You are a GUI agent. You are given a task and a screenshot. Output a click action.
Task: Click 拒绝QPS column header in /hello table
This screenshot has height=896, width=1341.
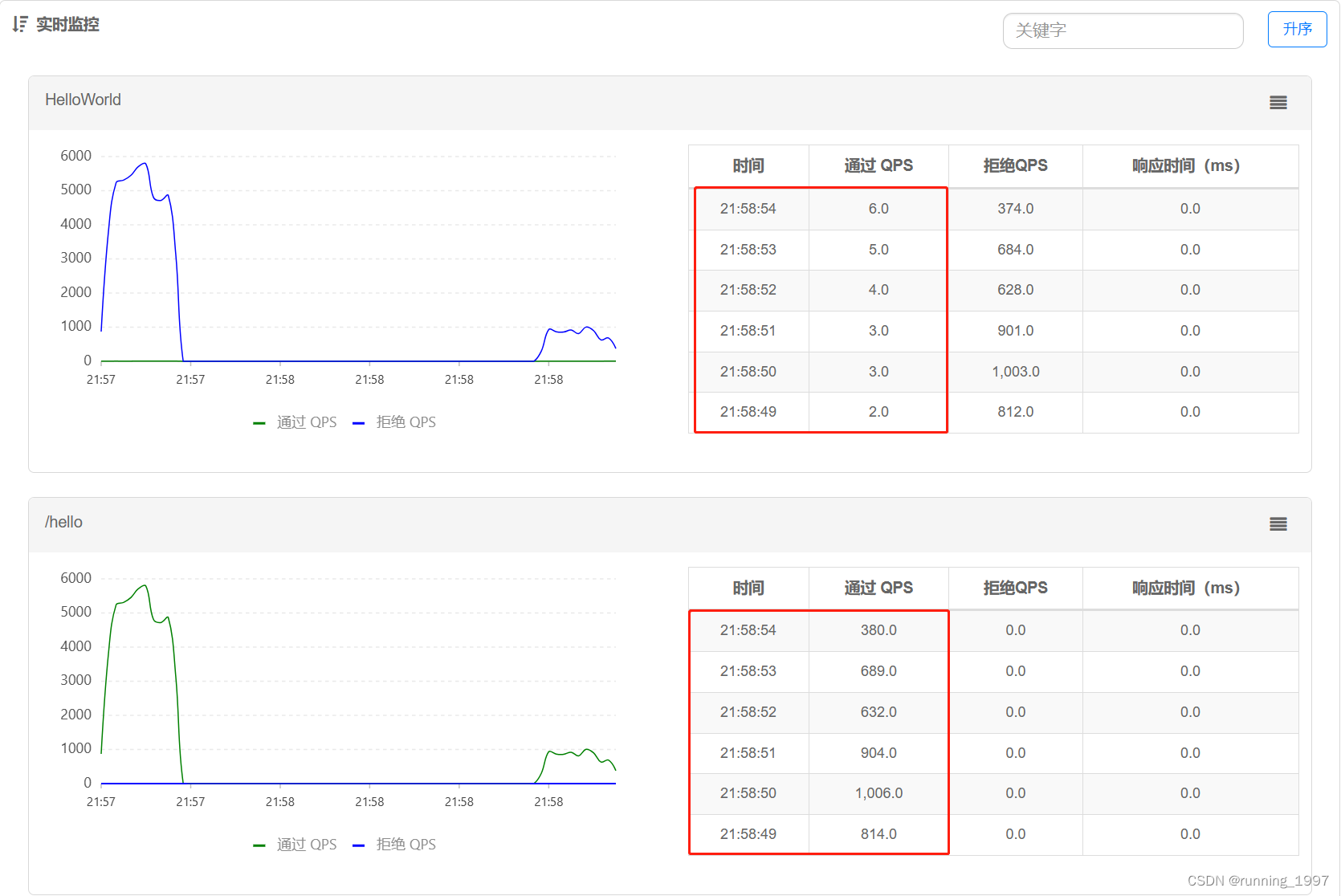pyautogui.click(x=1016, y=588)
